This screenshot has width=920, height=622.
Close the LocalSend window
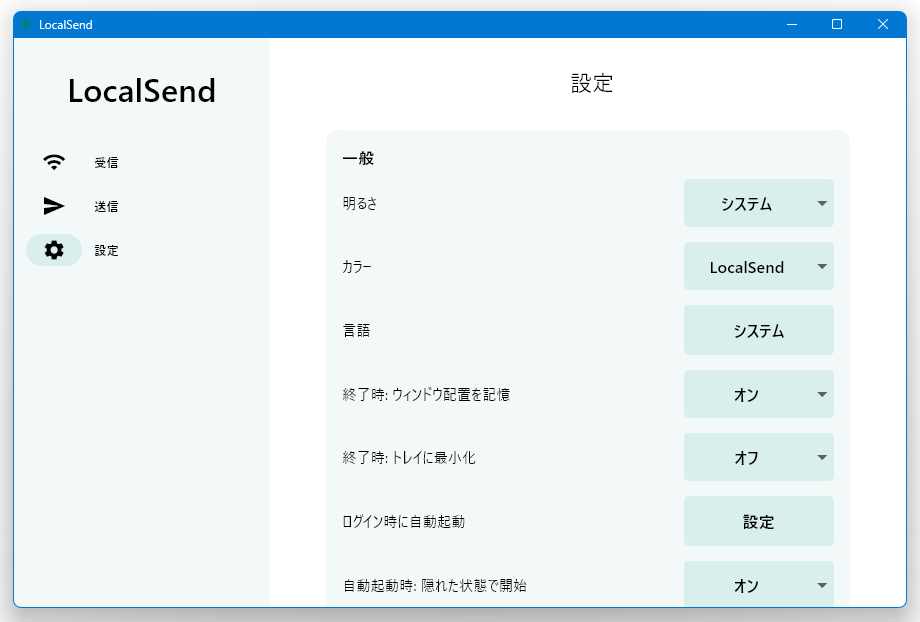coord(883,24)
